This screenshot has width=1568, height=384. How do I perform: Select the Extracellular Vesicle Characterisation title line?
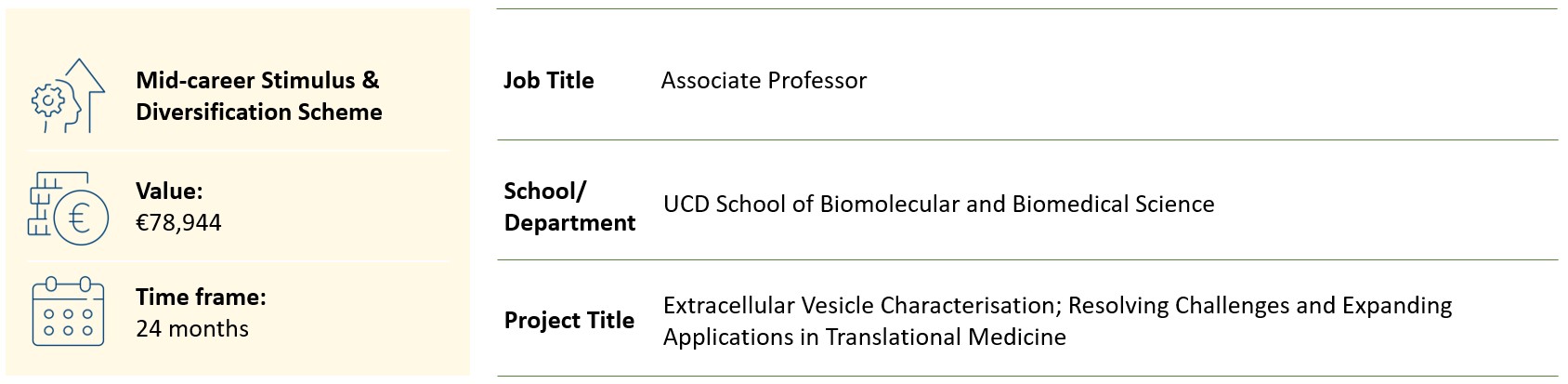pos(1057,305)
